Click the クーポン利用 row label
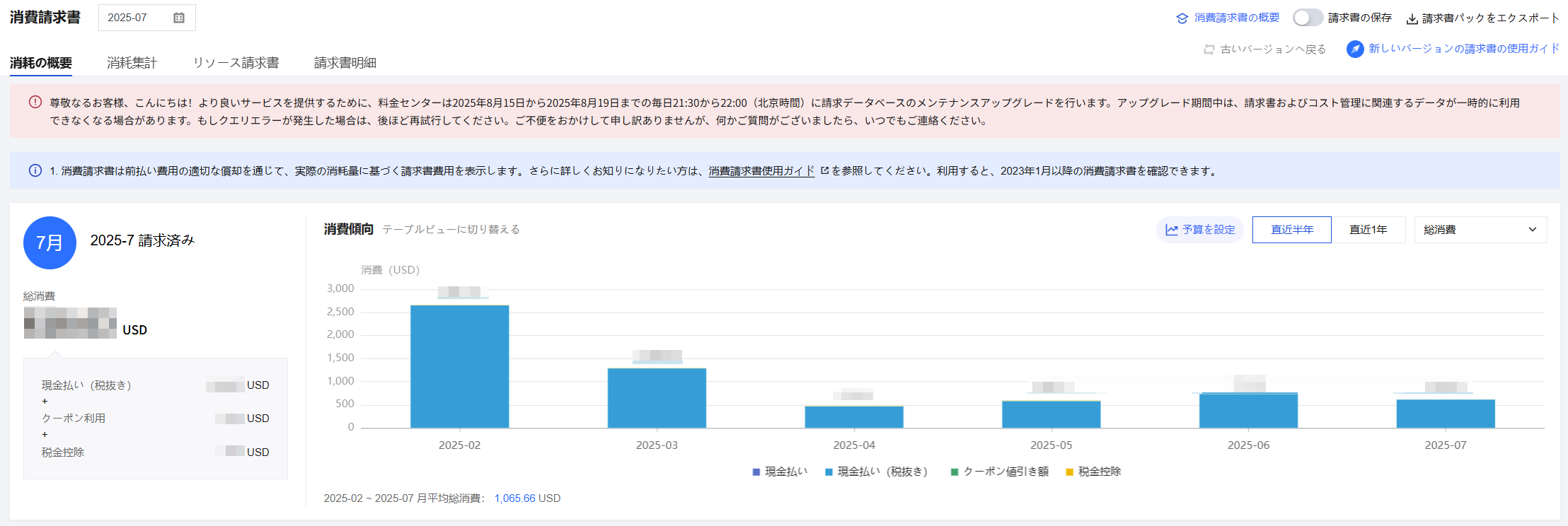Screen dimensions: 1568x526 click(74, 419)
